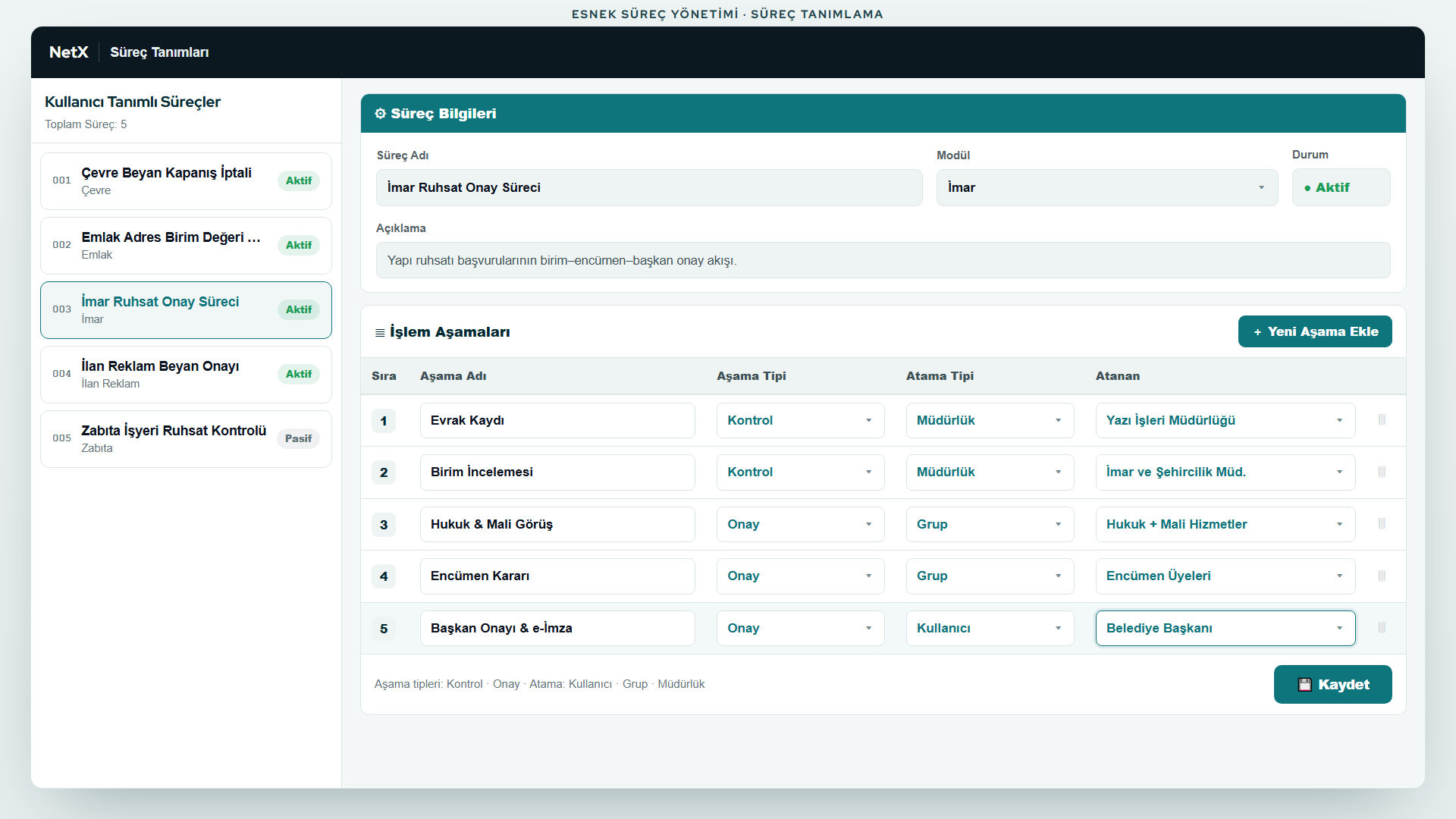
Task: Open Atama Tipi dropdown for Birim İncelemesi
Action: tap(990, 472)
